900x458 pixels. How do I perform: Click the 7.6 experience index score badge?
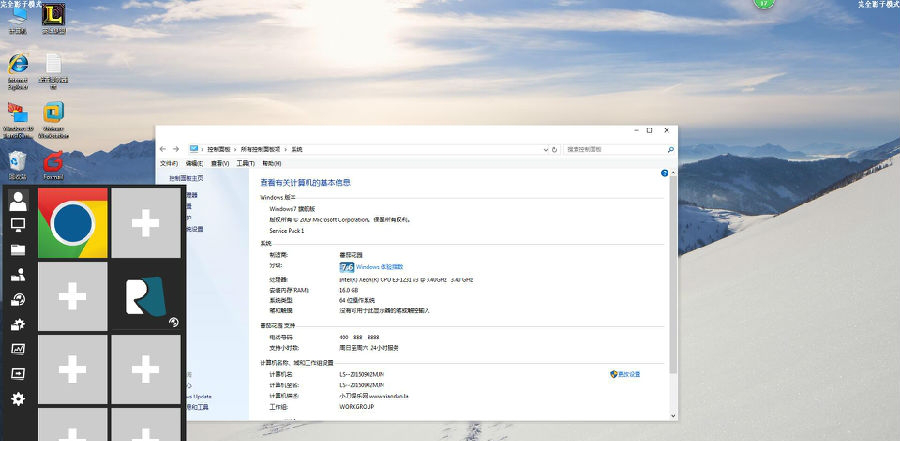click(347, 267)
